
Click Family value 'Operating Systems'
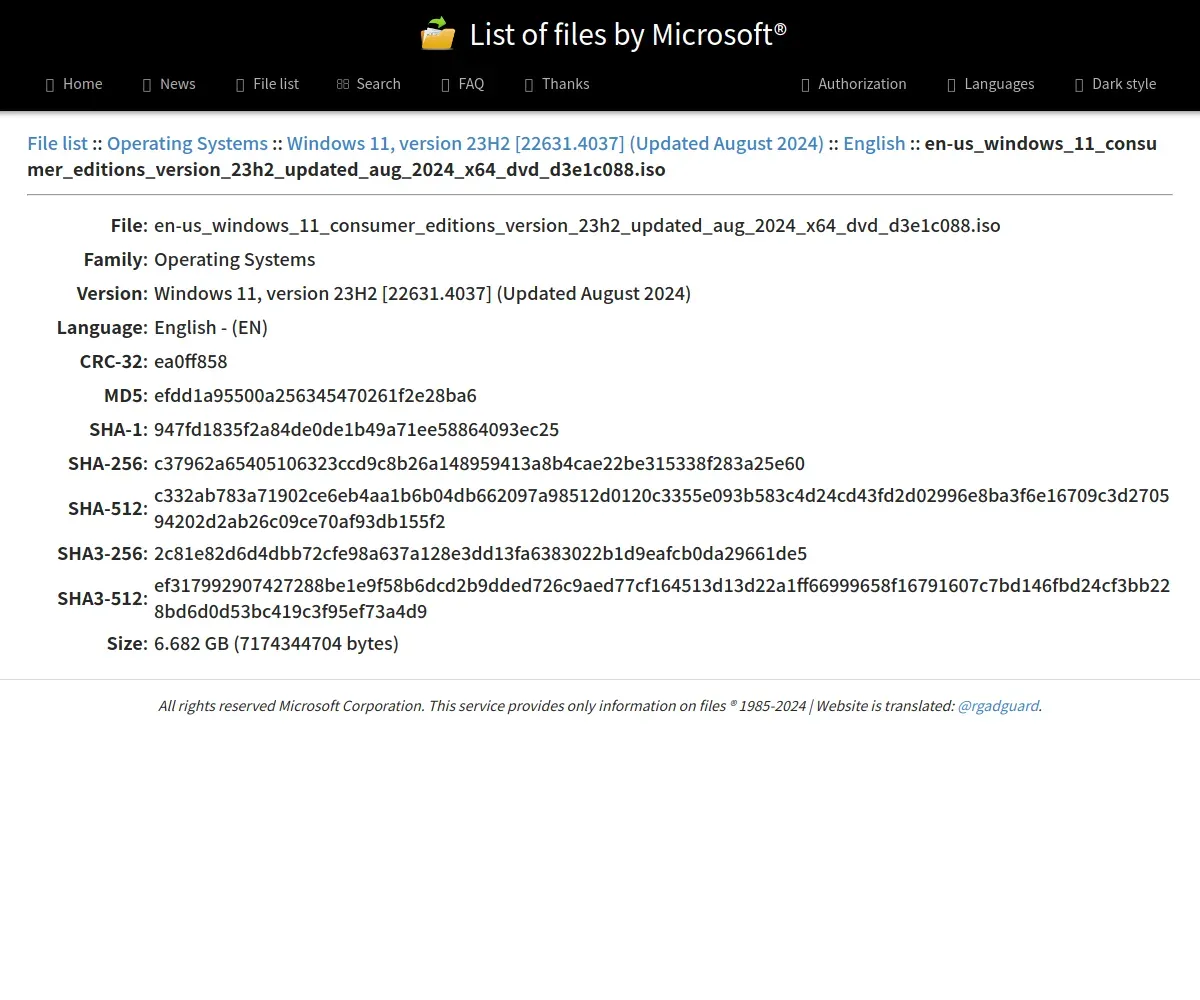(x=234, y=260)
